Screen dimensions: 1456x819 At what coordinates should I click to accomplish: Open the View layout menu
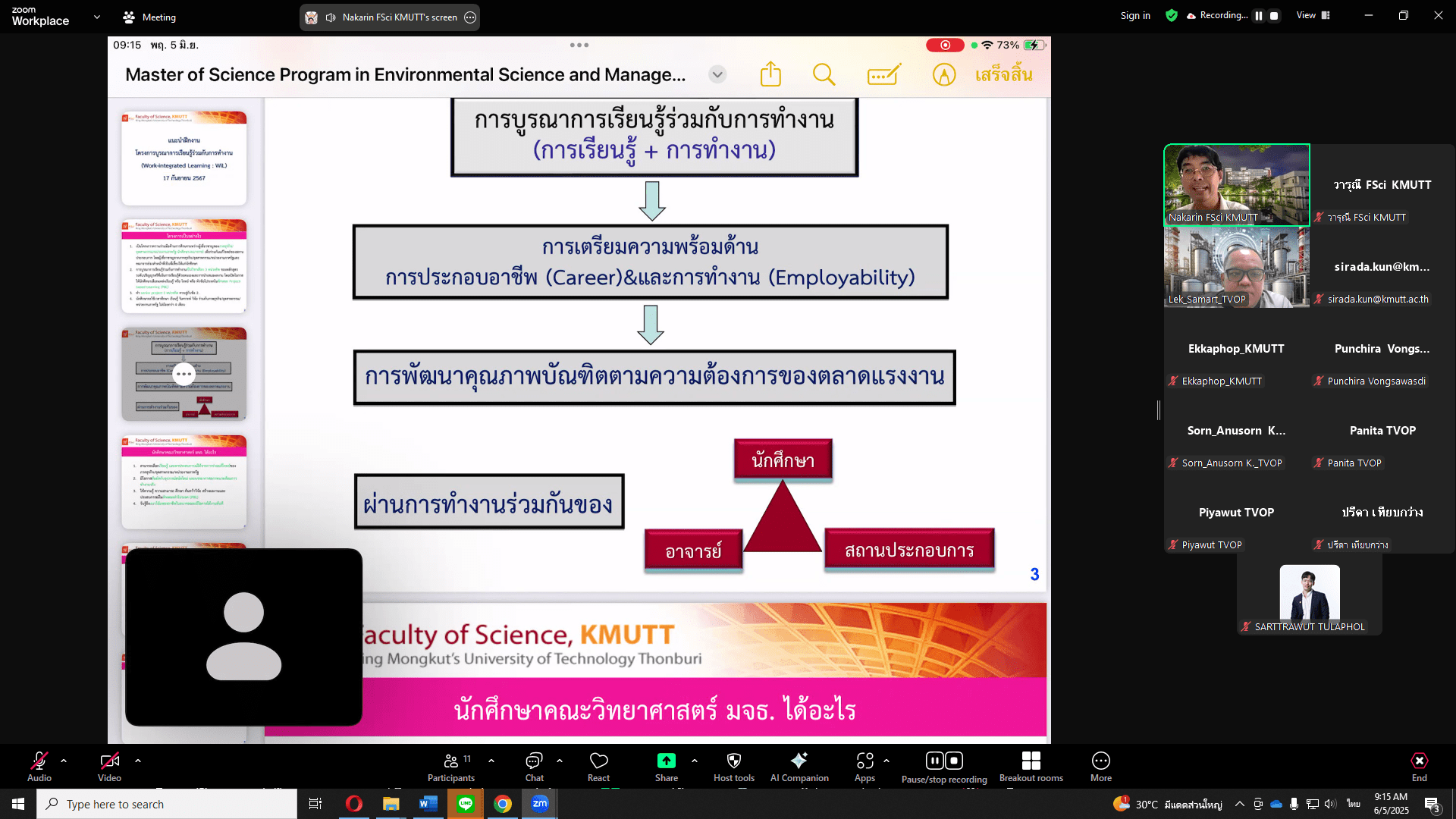coord(1313,15)
